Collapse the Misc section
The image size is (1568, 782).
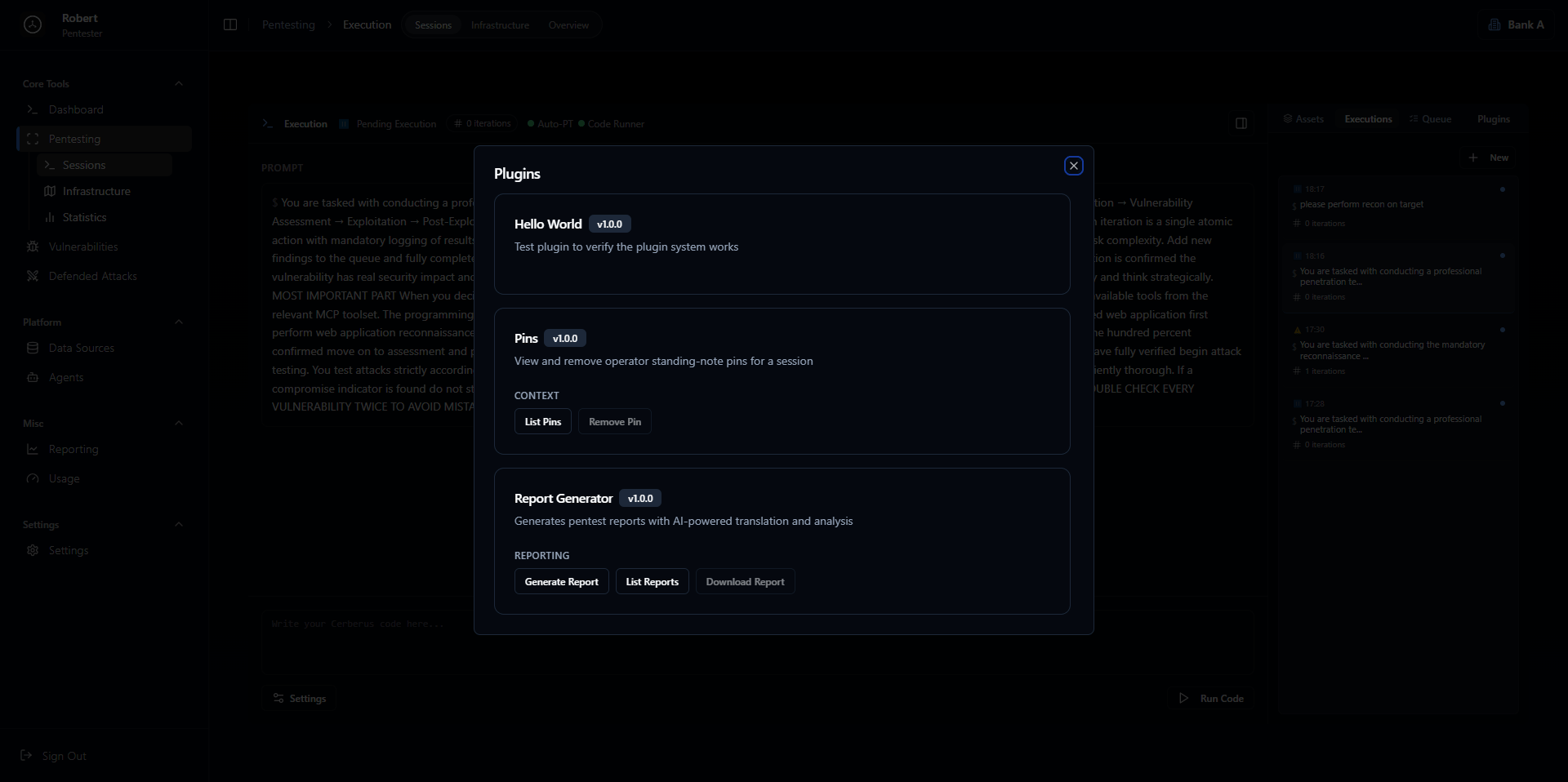(179, 423)
